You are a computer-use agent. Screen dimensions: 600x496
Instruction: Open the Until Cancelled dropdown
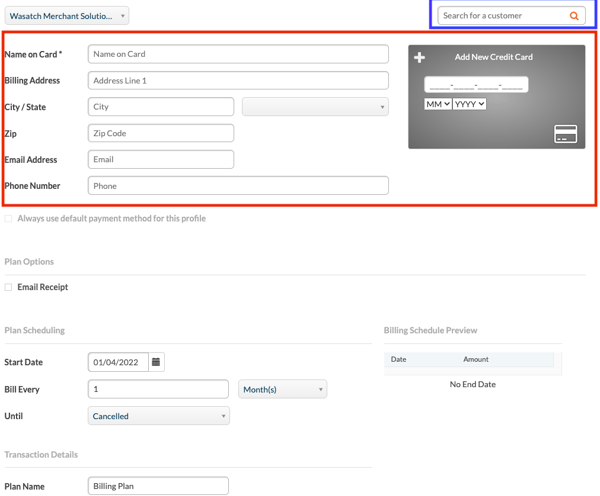(x=159, y=416)
